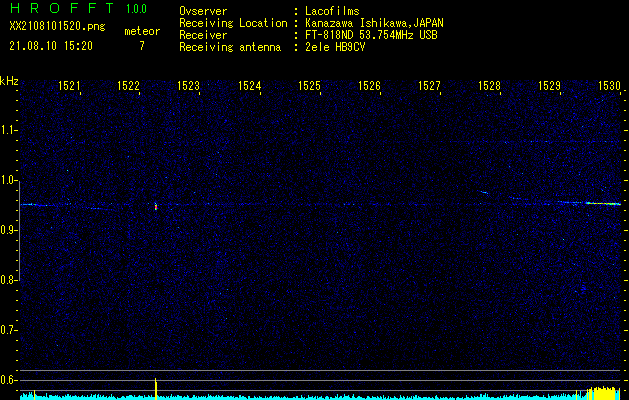Click the 1526 time axis marker
The image size is (629, 400).
pos(369,86)
